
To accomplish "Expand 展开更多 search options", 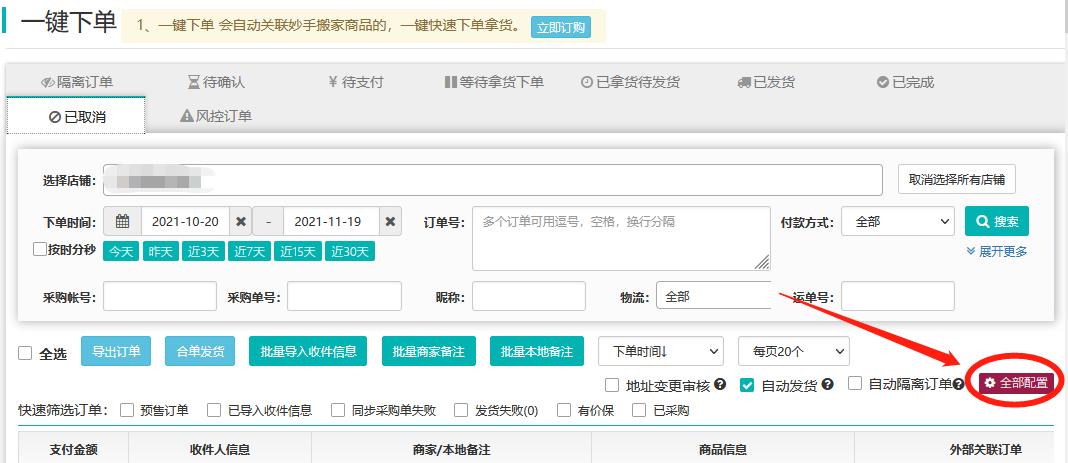I will pyautogui.click(x=996, y=251).
